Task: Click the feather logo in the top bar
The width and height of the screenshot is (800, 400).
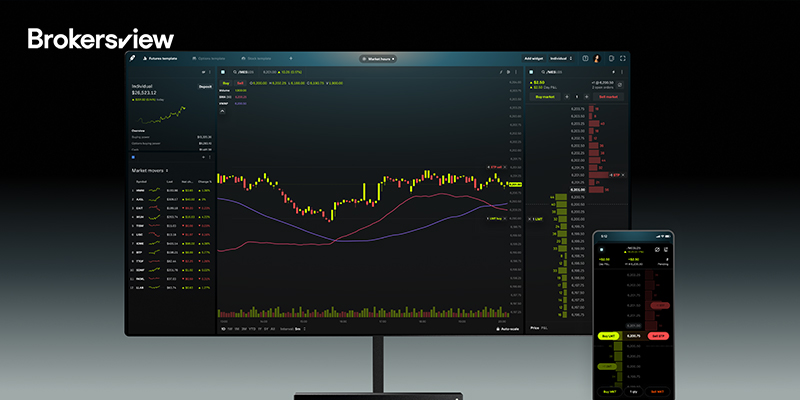Action: (133, 59)
